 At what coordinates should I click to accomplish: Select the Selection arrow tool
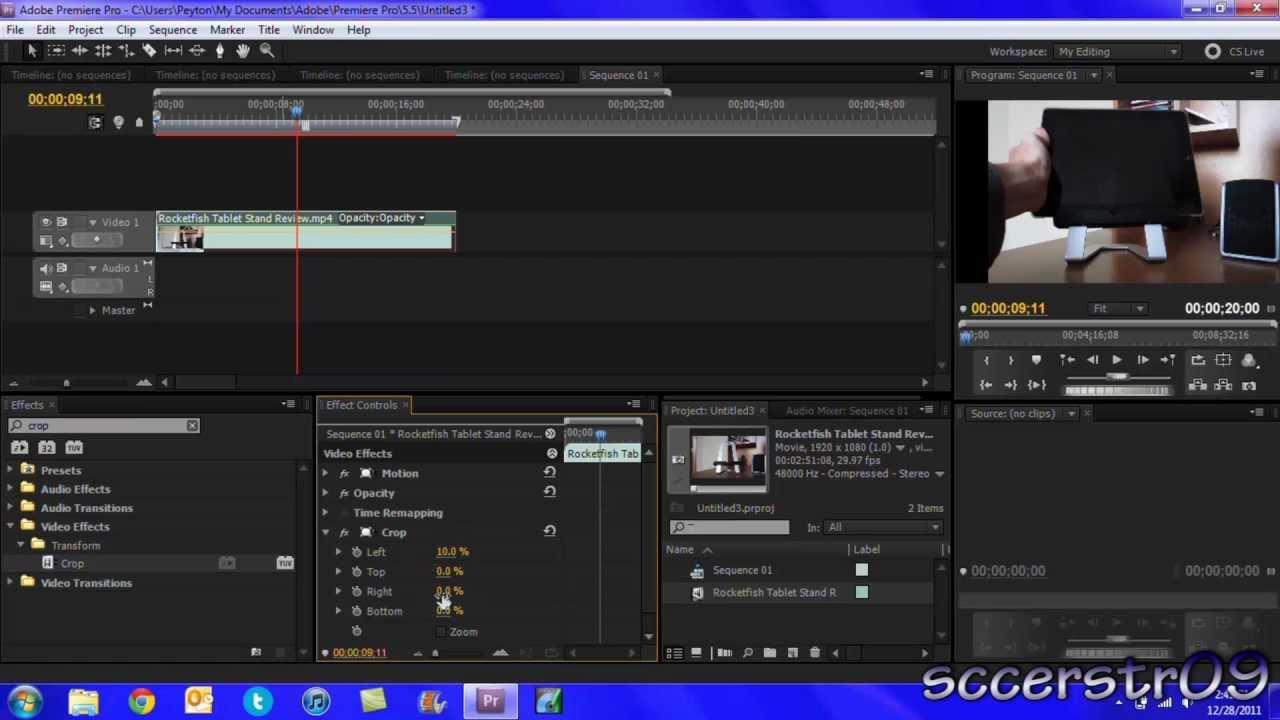click(x=31, y=50)
